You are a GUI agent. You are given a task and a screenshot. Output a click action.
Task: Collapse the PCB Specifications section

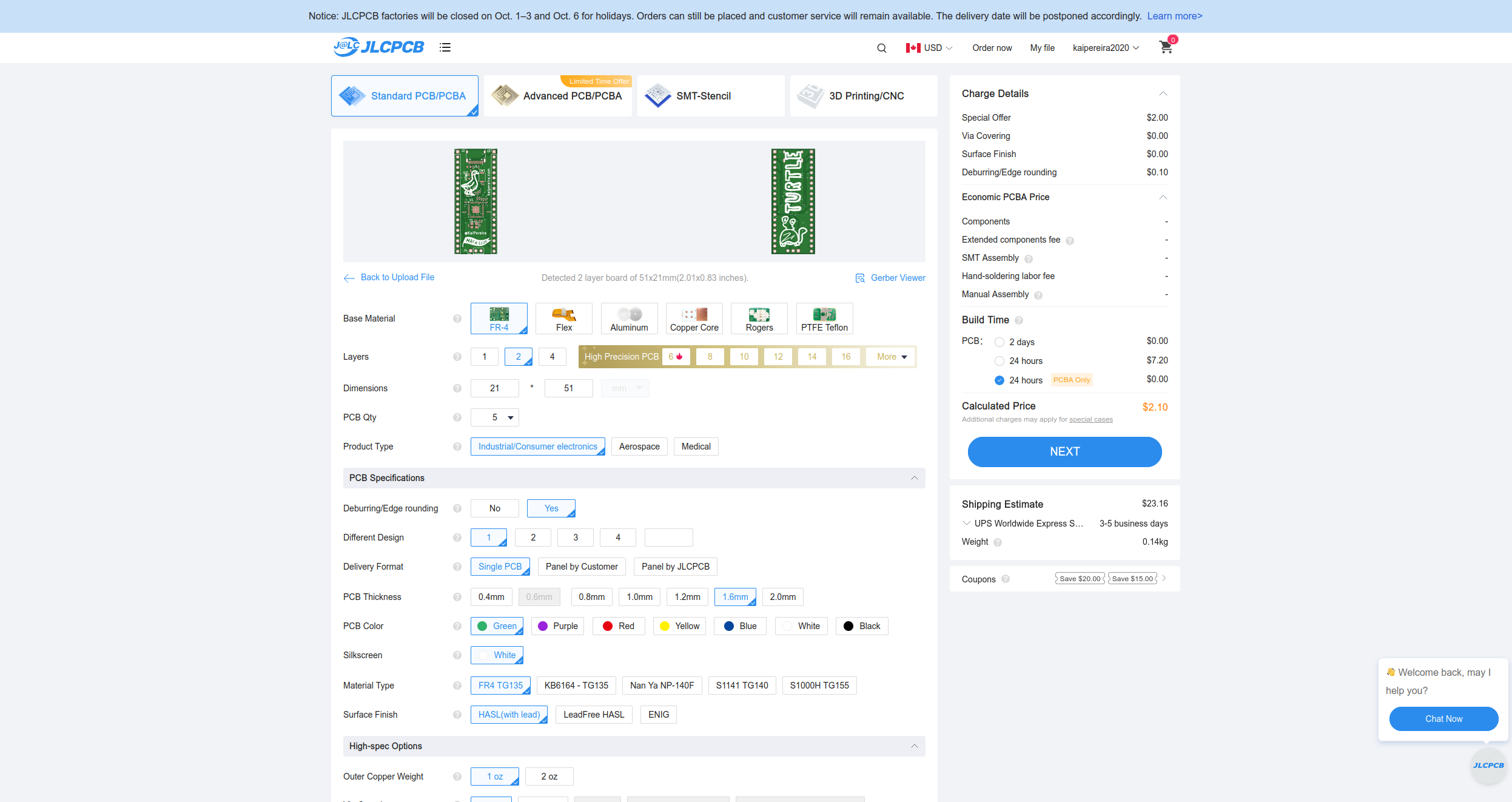914,478
